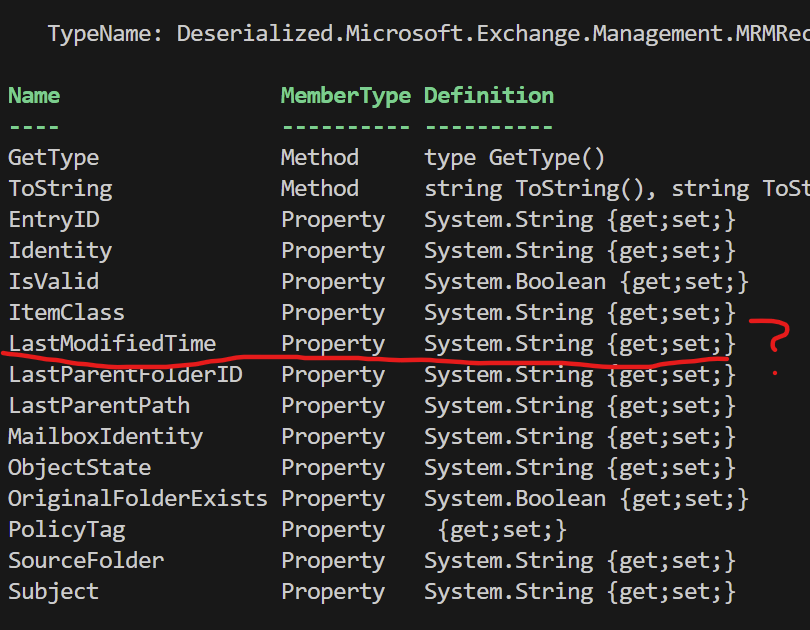Click the Name column header
The width and height of the screenshot is (810, 630).
(34, 96)
